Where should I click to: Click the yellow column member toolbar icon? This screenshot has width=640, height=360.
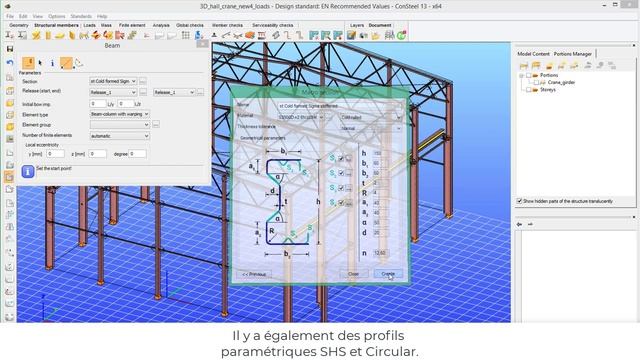click(48, 36)
